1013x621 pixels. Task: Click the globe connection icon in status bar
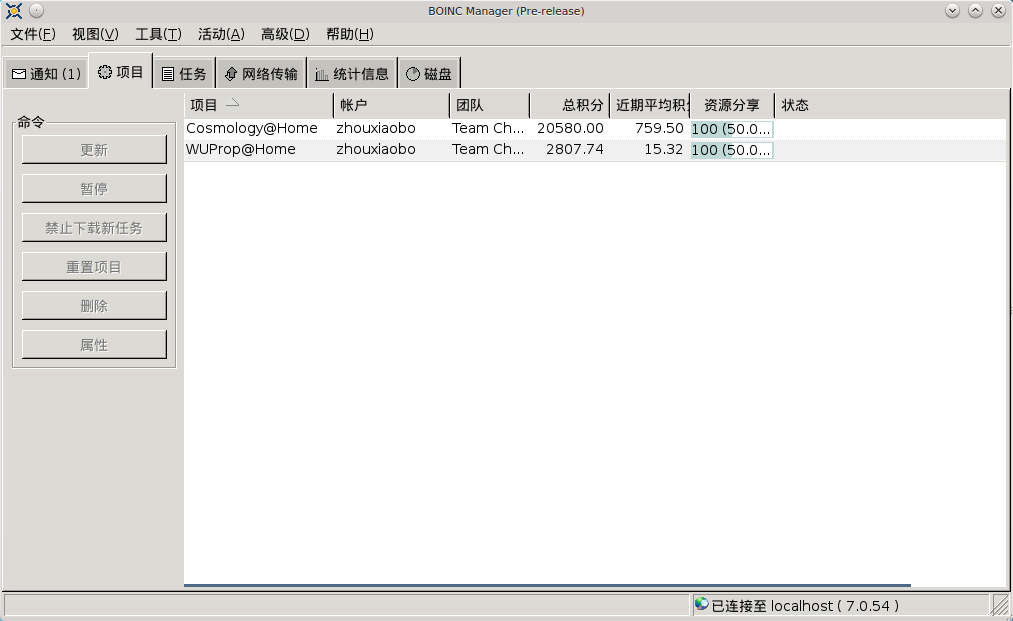pos(702,604)
